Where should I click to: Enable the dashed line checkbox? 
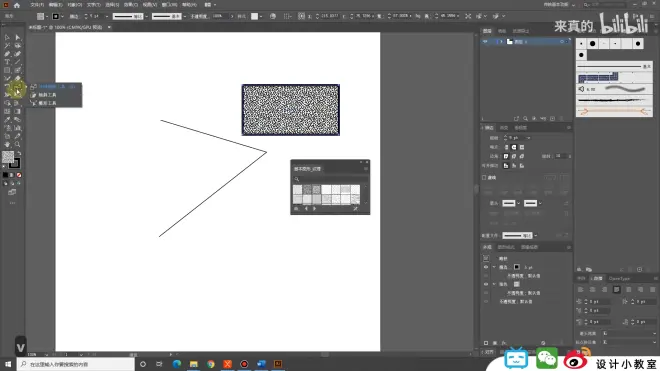(484, 178)
